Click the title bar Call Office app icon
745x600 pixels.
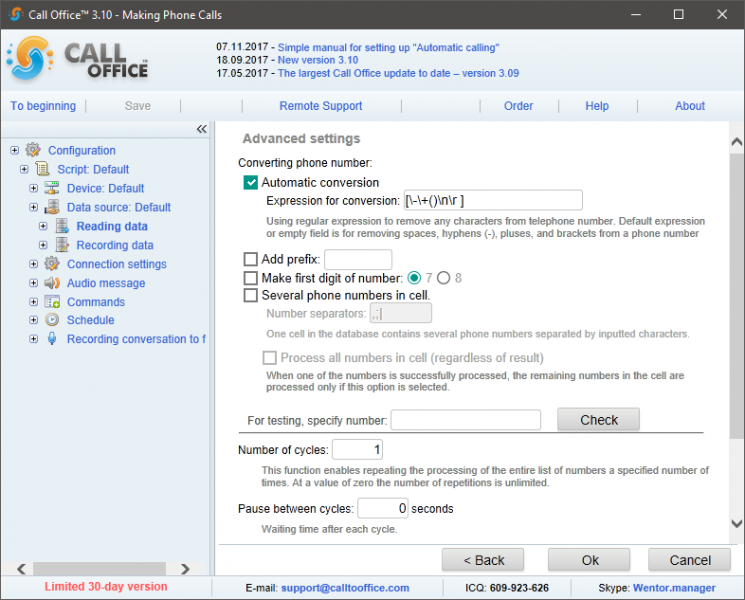(15, 14)
